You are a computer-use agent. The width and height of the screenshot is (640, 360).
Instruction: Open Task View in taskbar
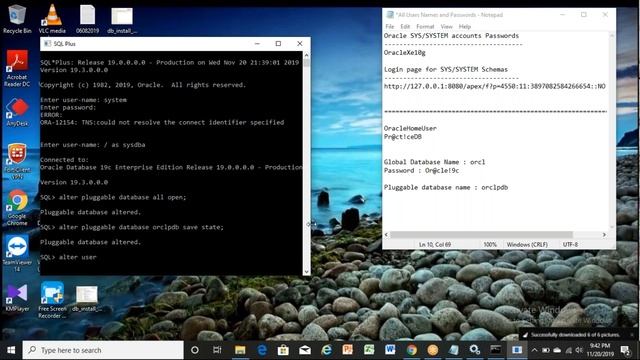tap(217, 350)
